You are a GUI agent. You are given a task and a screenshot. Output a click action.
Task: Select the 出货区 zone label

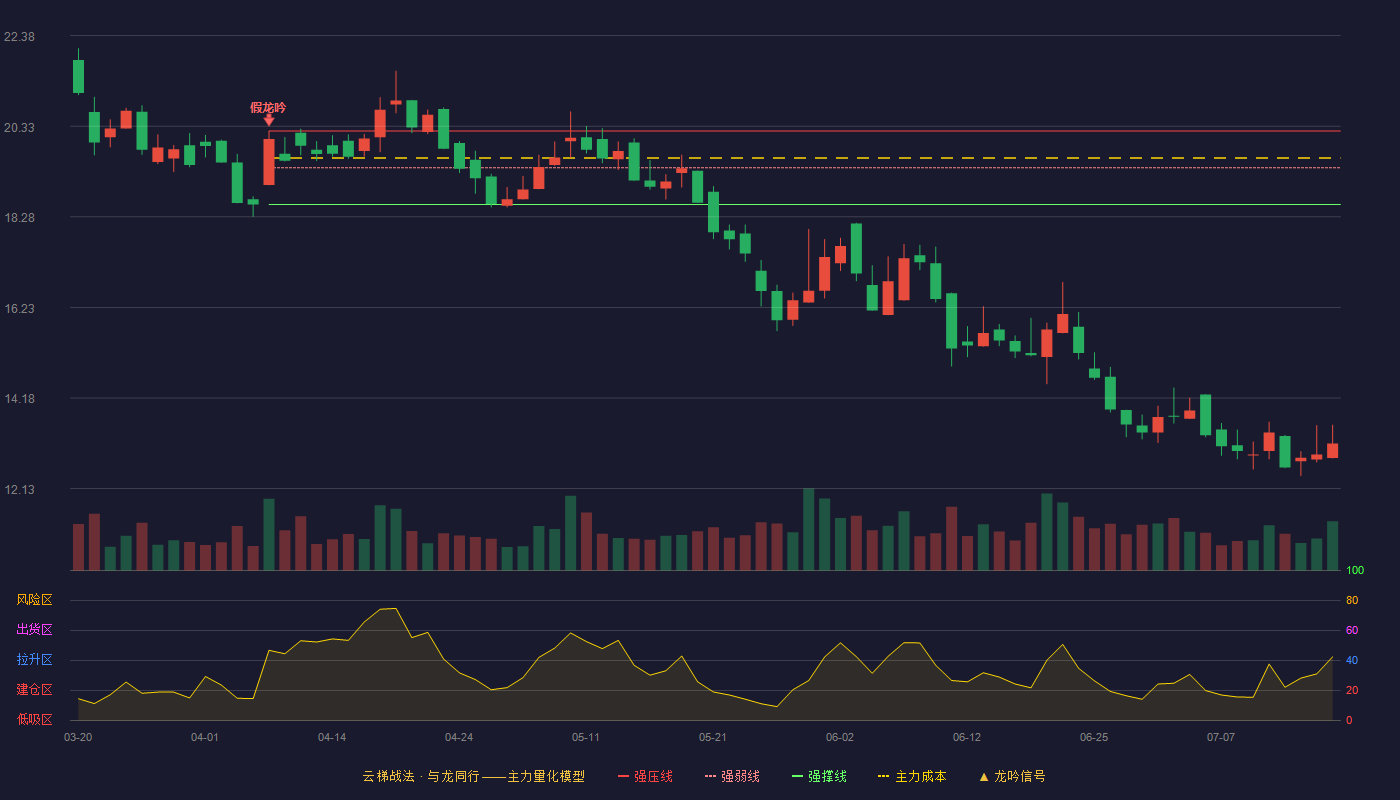click(x=34, y=630)
